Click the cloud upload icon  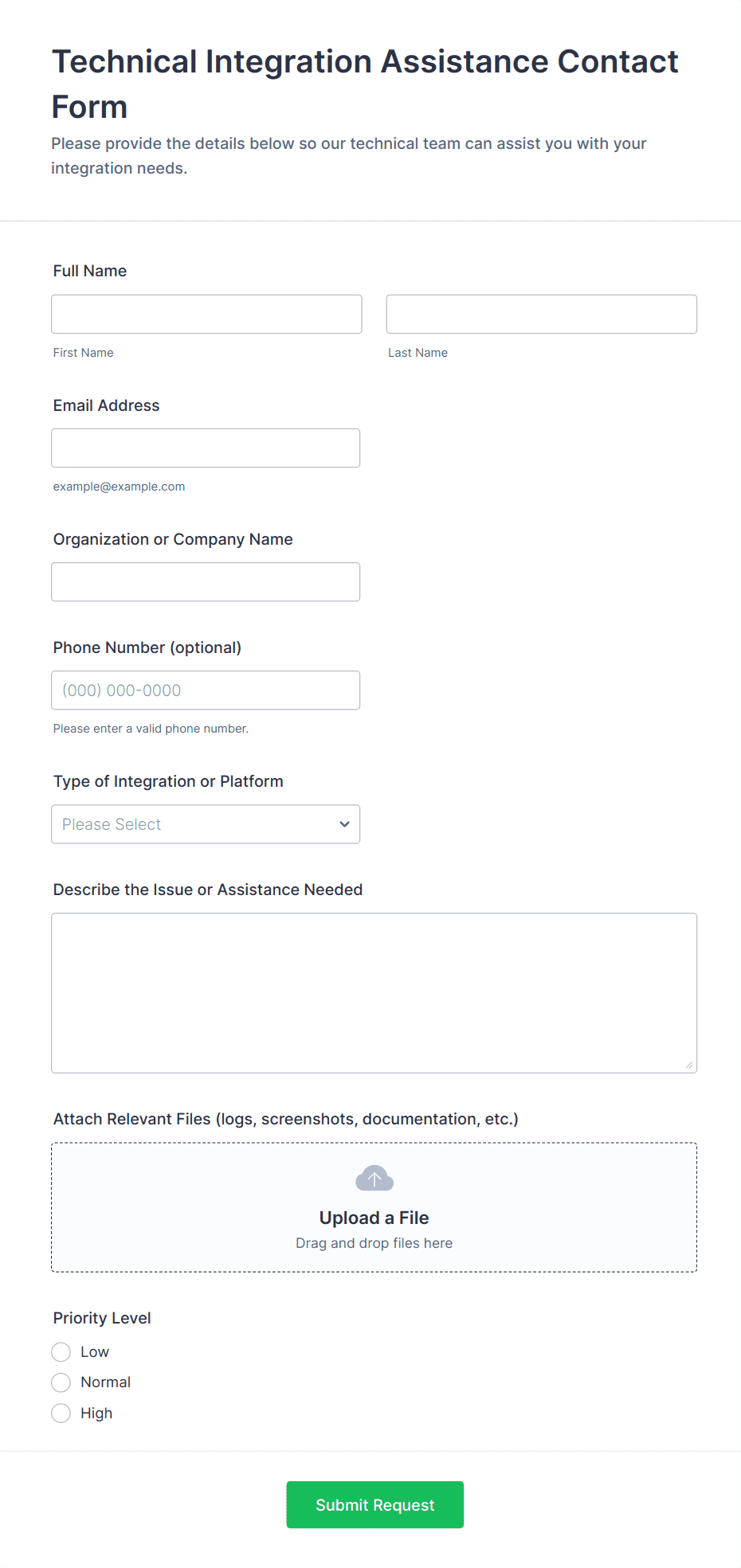point(374,1179)
